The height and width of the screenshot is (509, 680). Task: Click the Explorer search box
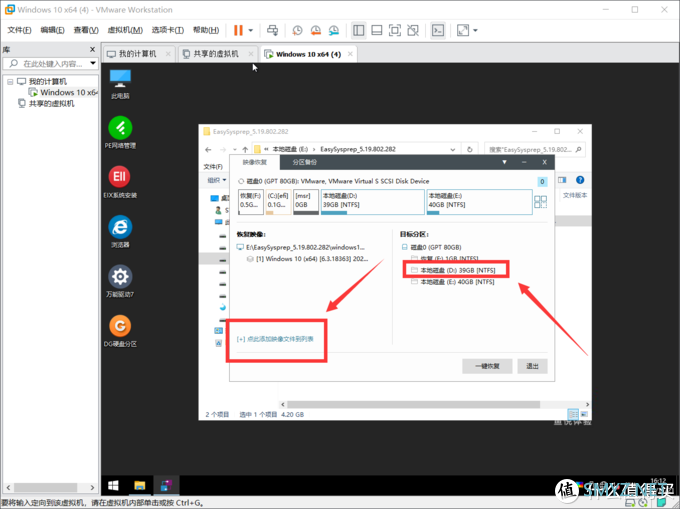[534, 150]
